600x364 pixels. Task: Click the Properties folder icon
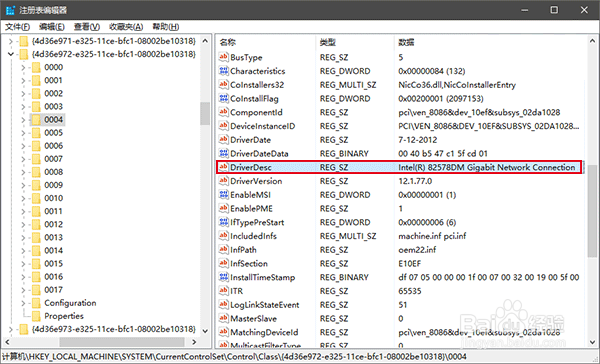coord(36,316)
